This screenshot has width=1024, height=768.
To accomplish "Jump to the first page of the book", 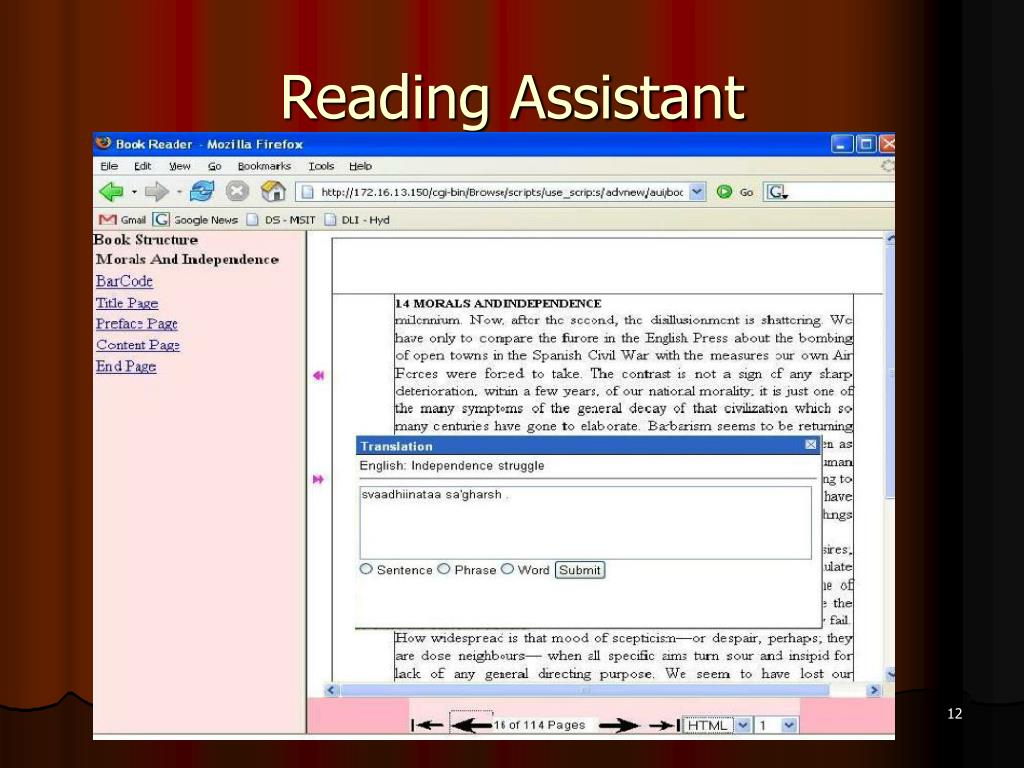I will pyautogui.click(x=427, y=725).
